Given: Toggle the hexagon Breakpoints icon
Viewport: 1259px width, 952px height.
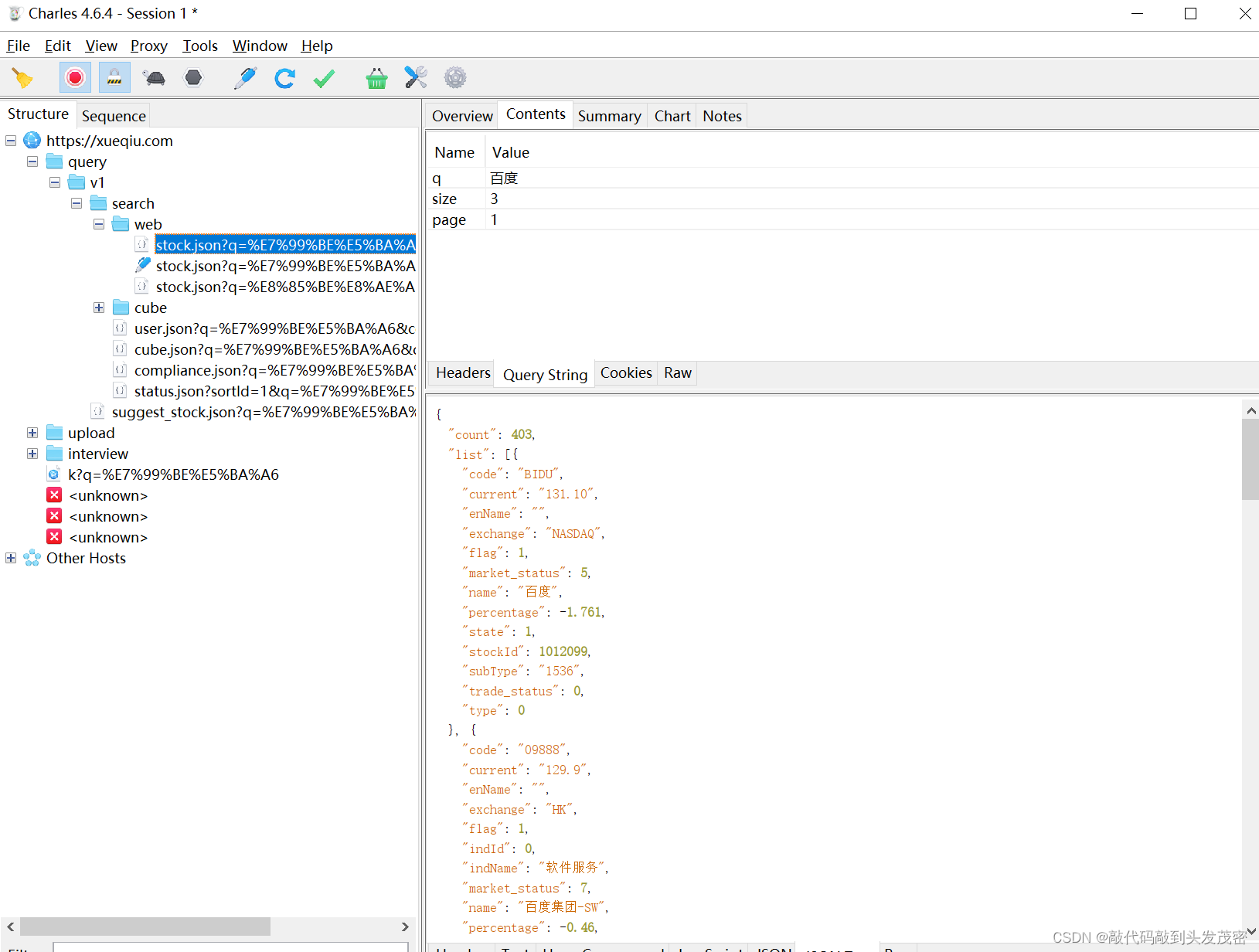Looking at the screenshot, I should coord(193,78).
